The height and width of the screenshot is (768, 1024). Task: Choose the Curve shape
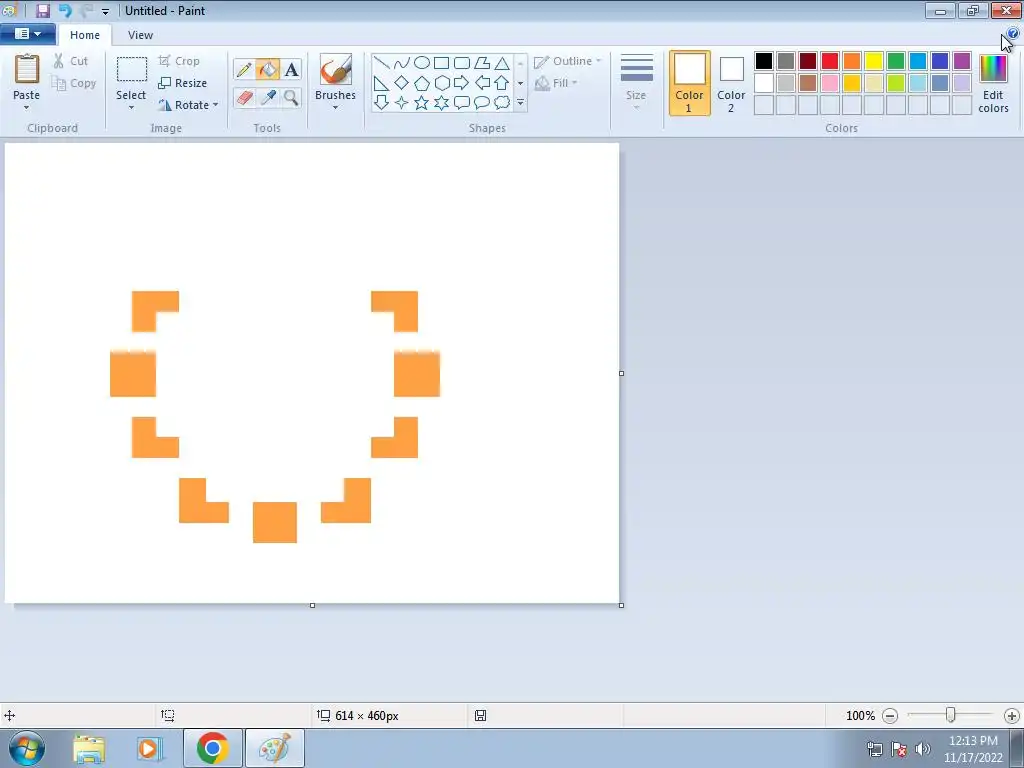click(402, 63)
